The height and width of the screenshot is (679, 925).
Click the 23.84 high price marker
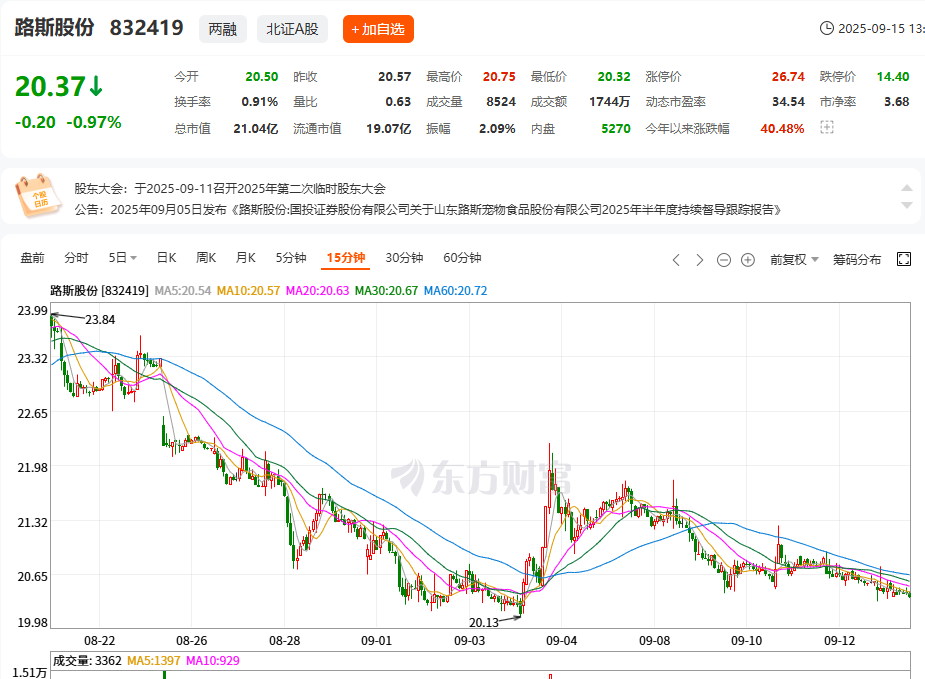click(100, 320)
